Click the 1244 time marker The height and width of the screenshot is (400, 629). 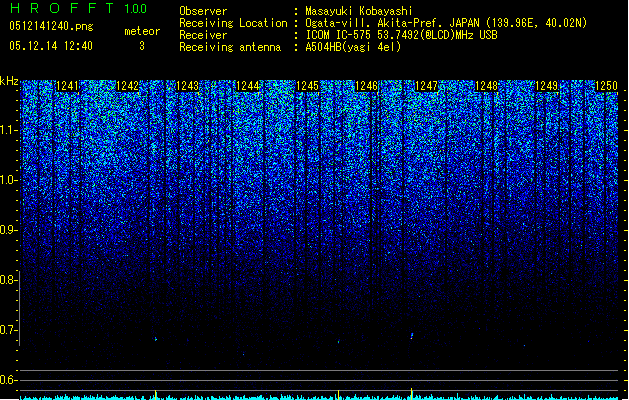click(x=248, y=86)
